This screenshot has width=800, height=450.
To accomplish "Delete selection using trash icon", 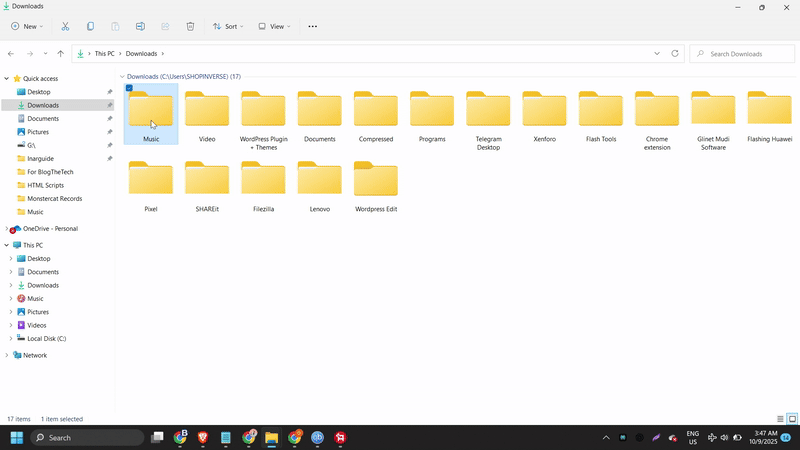I will [x=190, y=26].
